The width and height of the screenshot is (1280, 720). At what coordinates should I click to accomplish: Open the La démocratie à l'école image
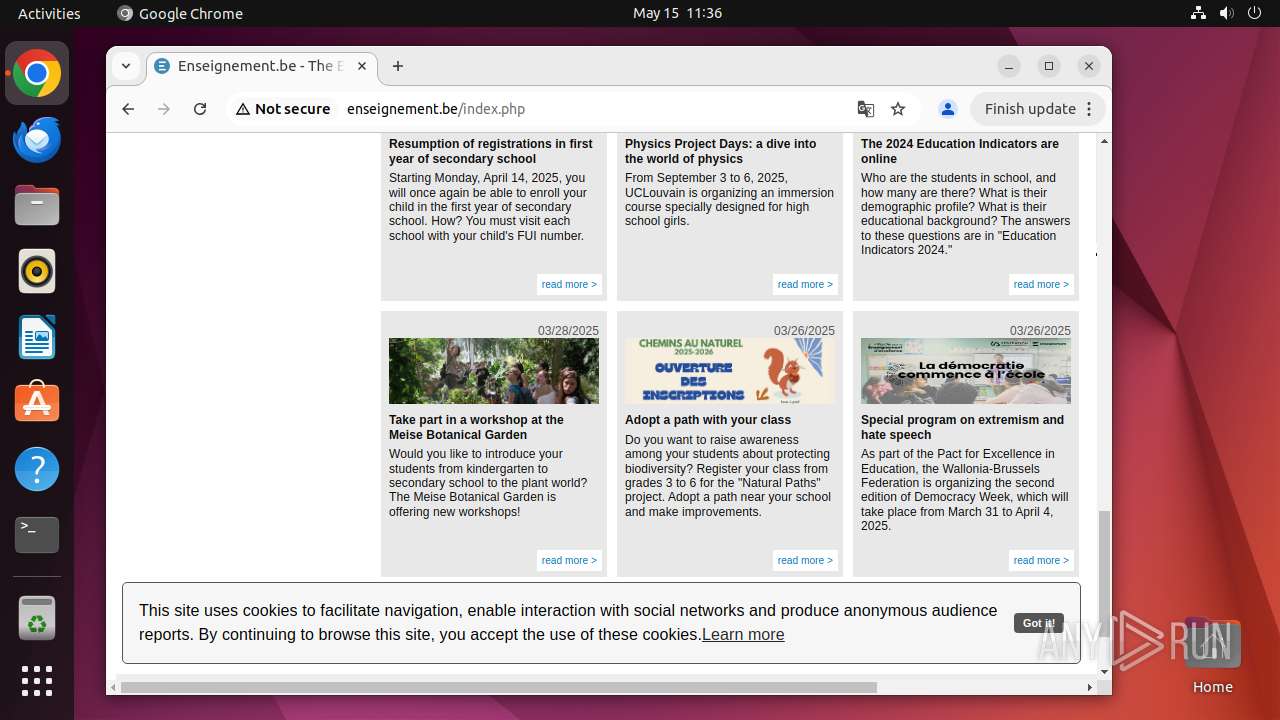pyautogui.click(x=966, y=371)
